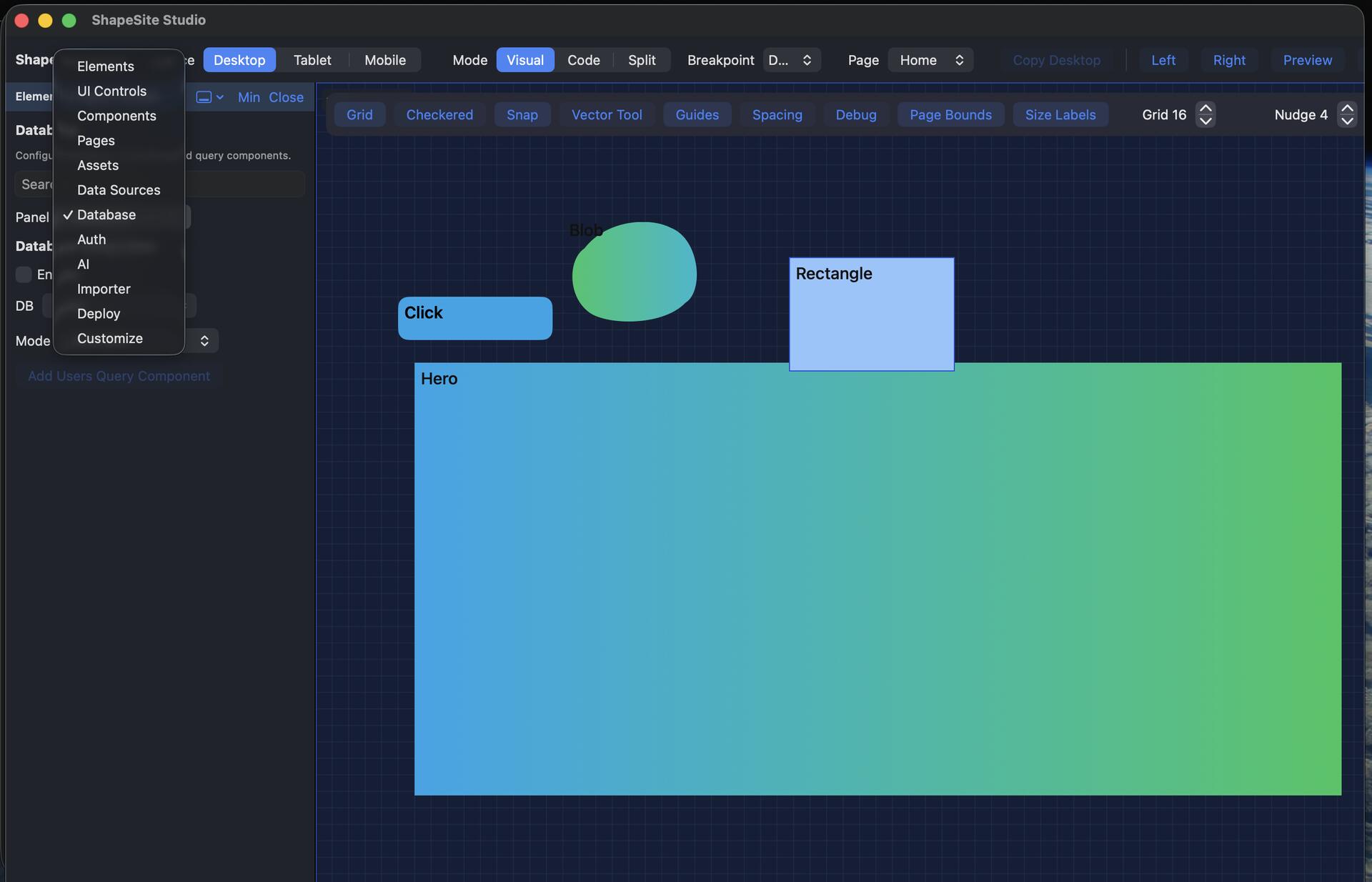
Task: Open the Page dropdown showing Home
Action: (930, 60)
